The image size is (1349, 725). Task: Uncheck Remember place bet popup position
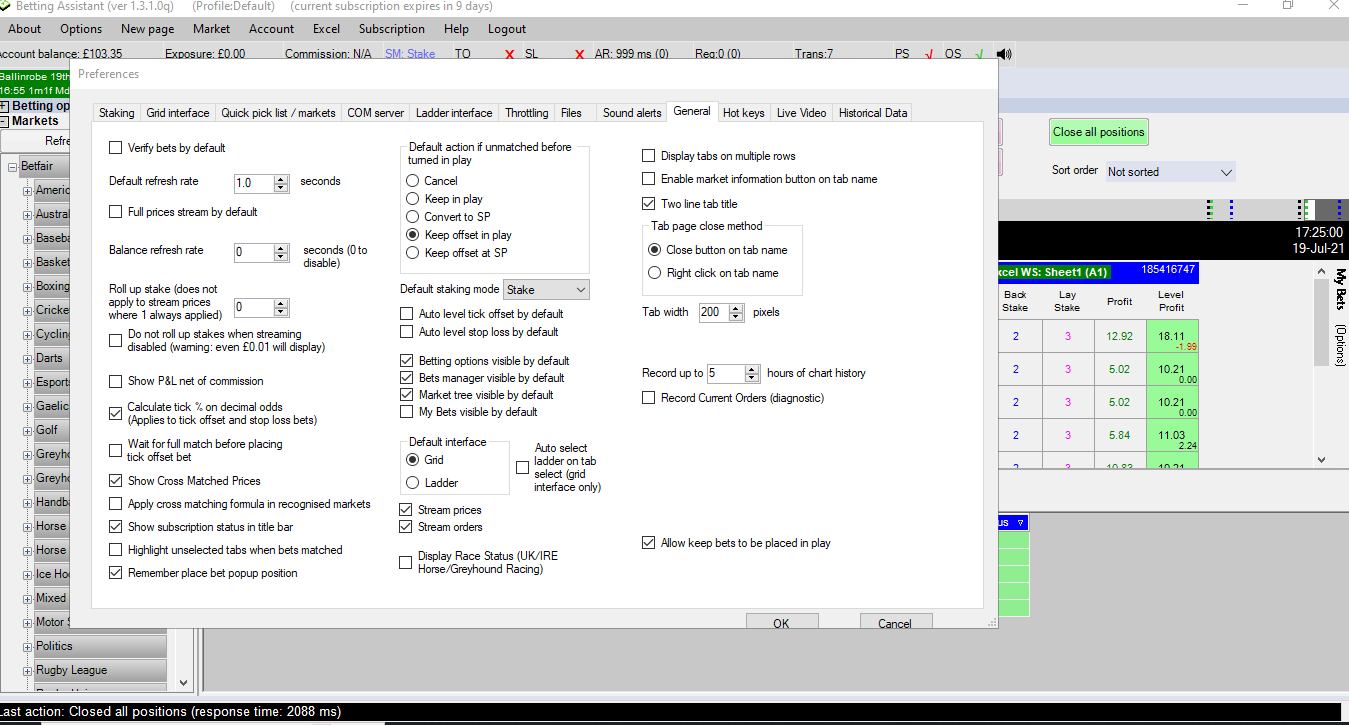(116, 573)
